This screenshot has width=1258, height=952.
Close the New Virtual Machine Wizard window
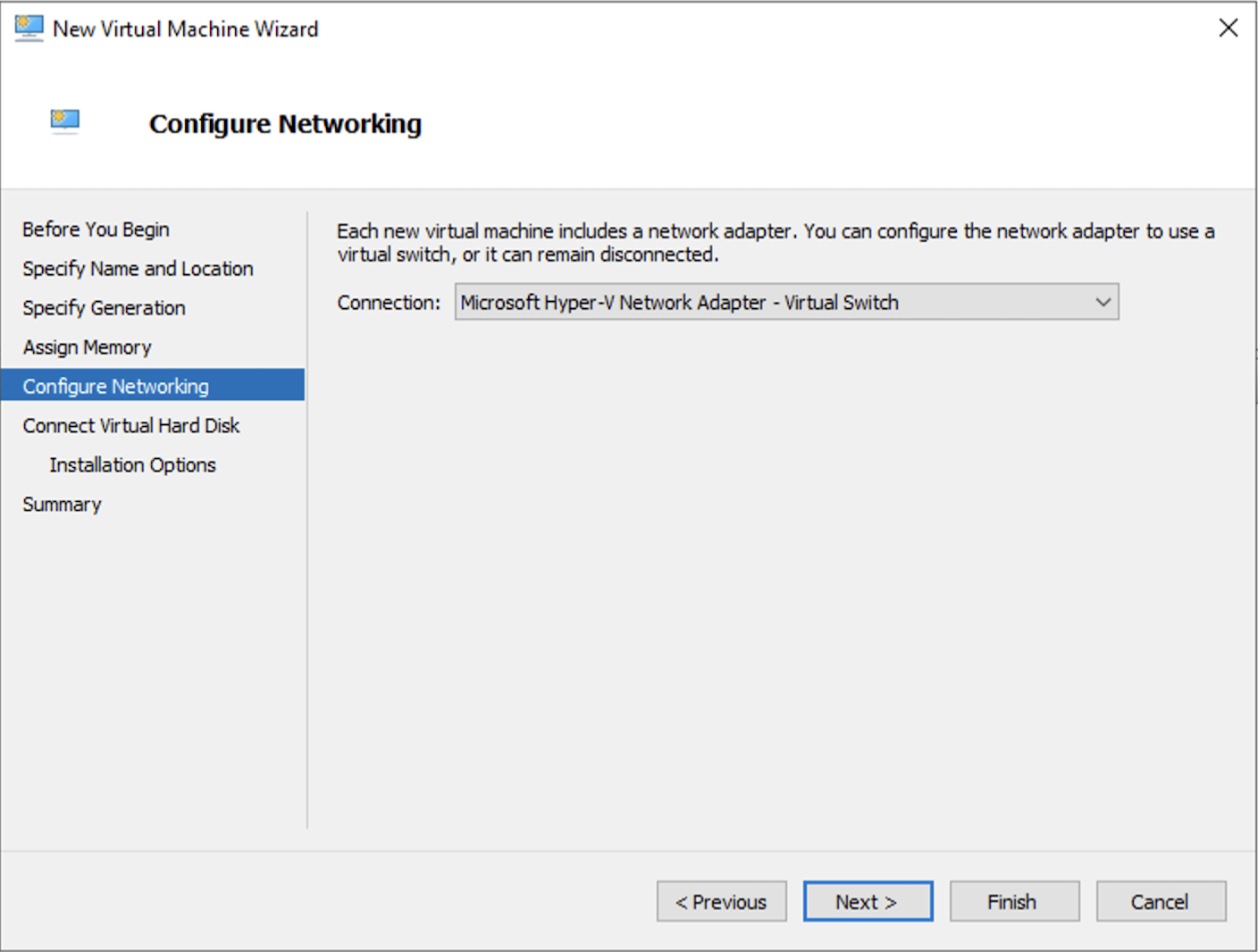pyautogui.click(x=1228, y=28)
